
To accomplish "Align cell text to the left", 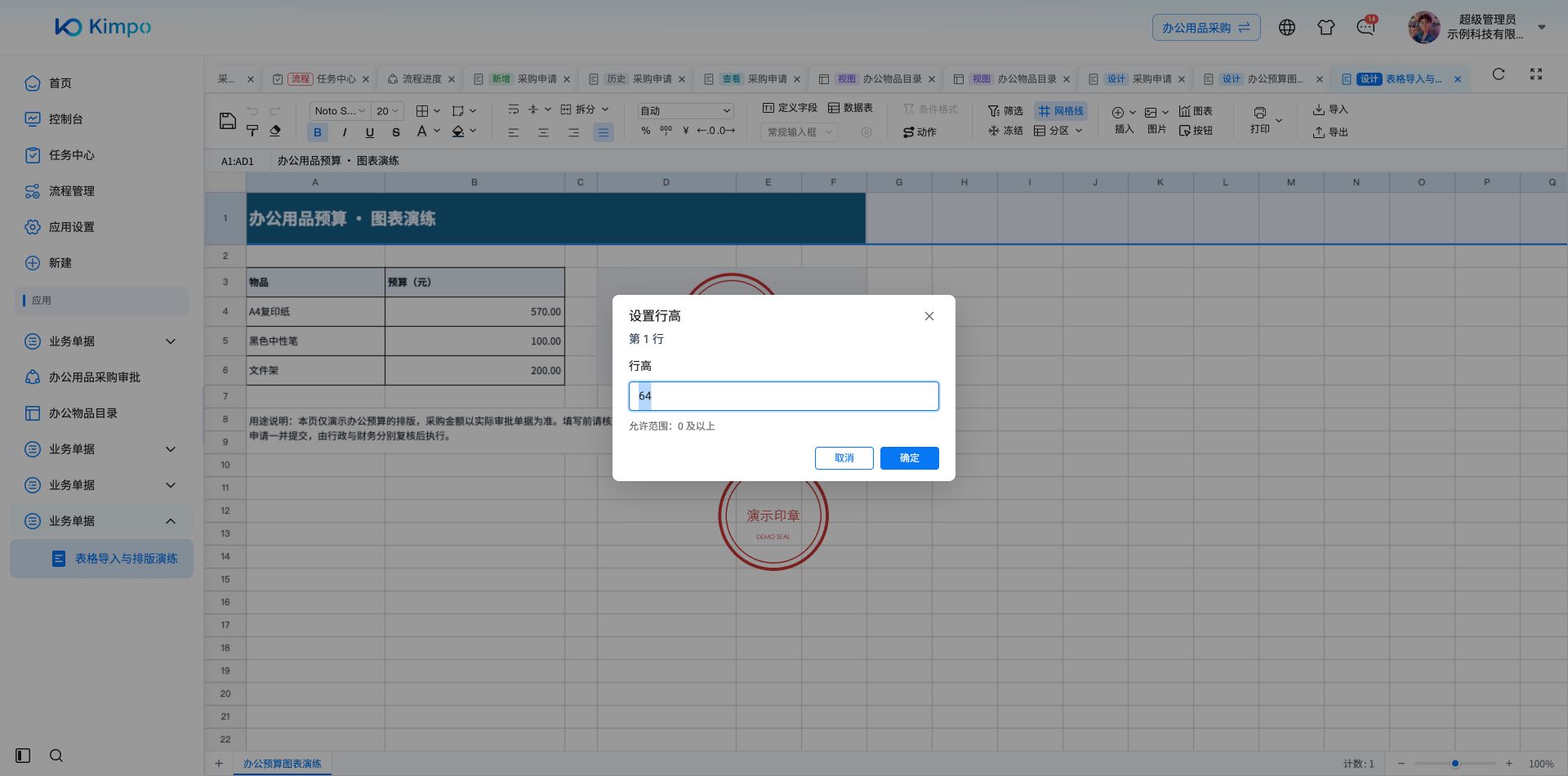I will (x=514, y=132).
